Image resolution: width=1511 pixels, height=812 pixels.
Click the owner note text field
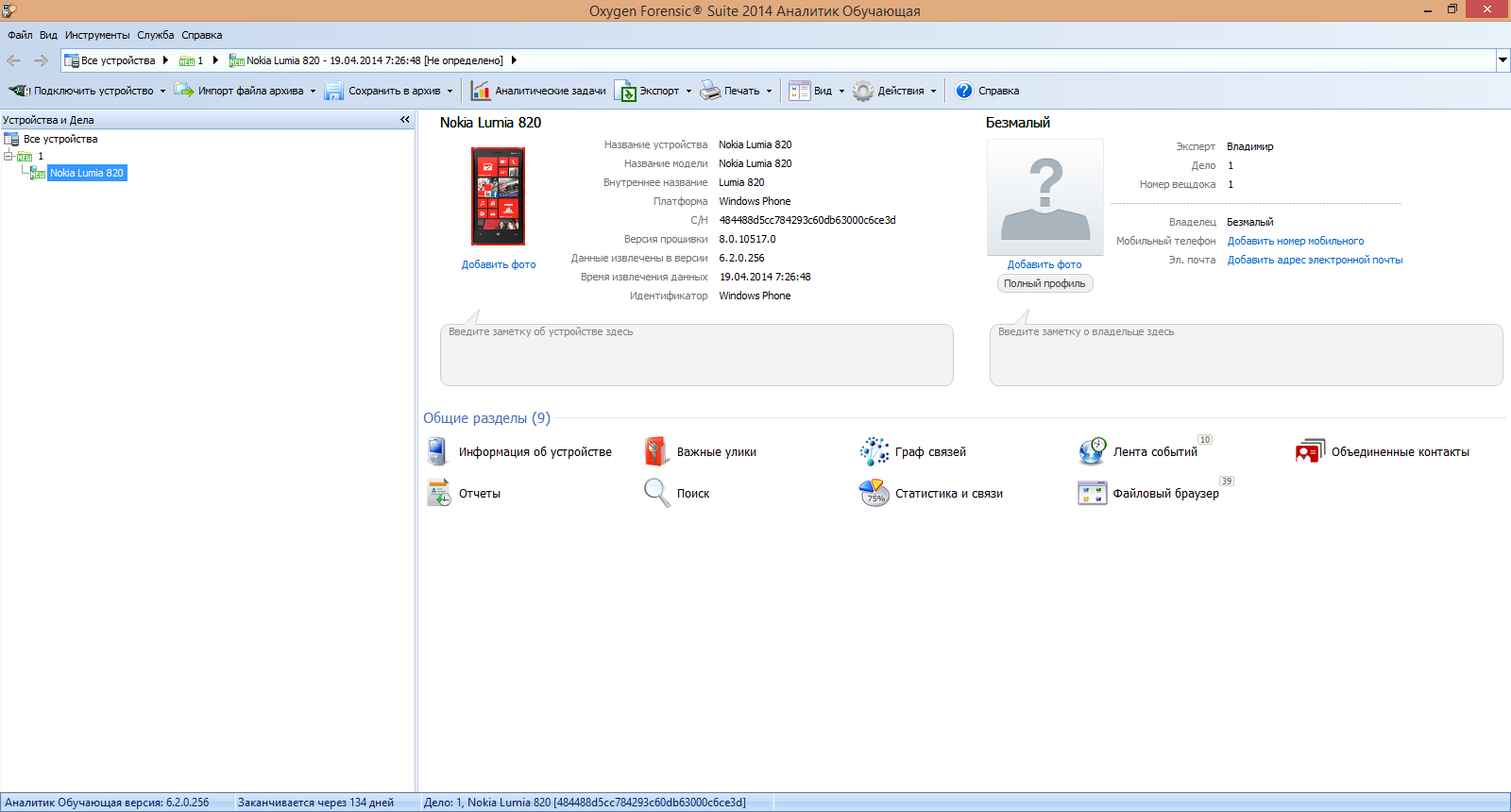tap(1247, 355)
